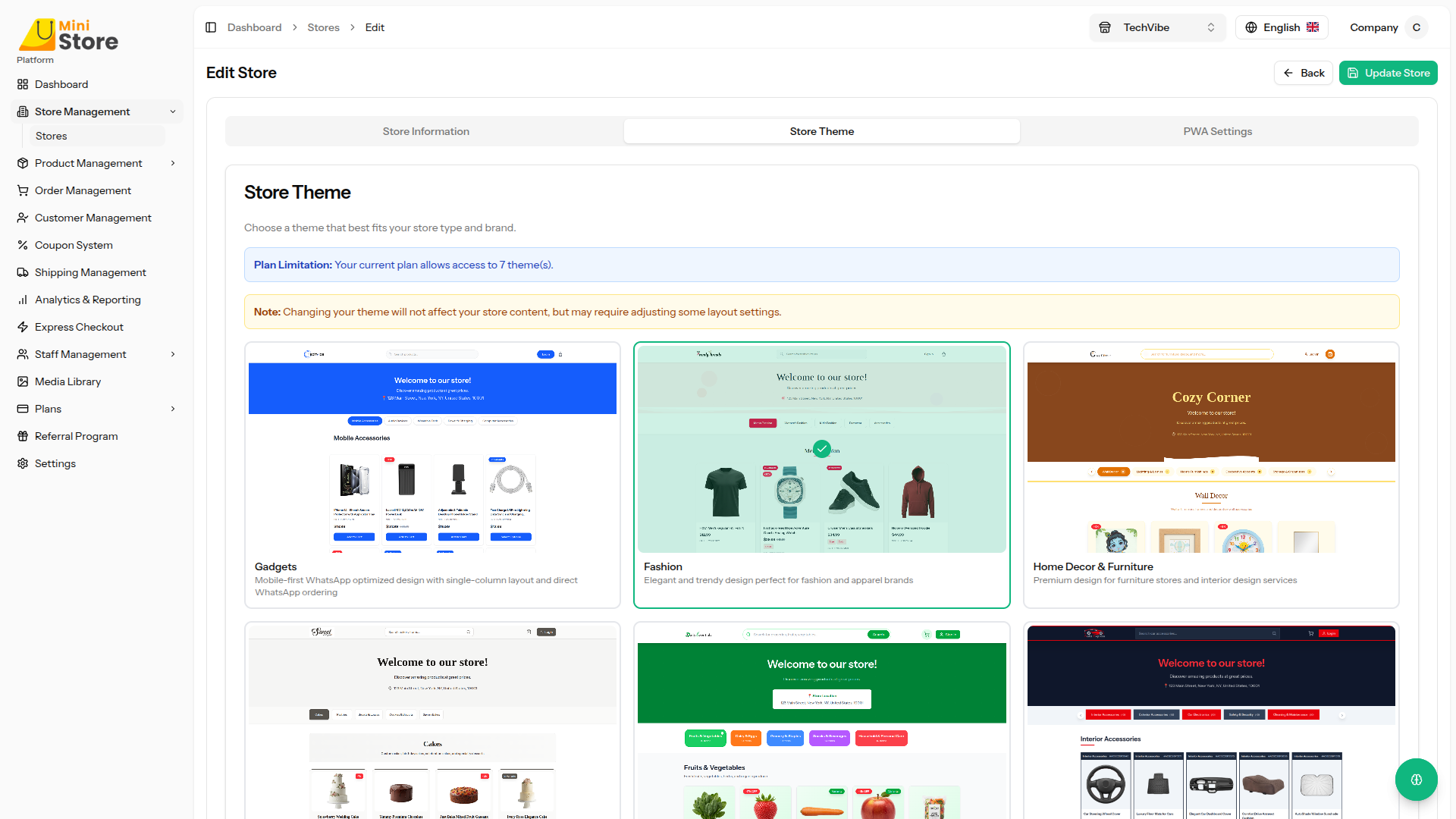The image size is (1456, 819).
Task: Click the Referral Program gift icon
Action: tap(23, 436)
